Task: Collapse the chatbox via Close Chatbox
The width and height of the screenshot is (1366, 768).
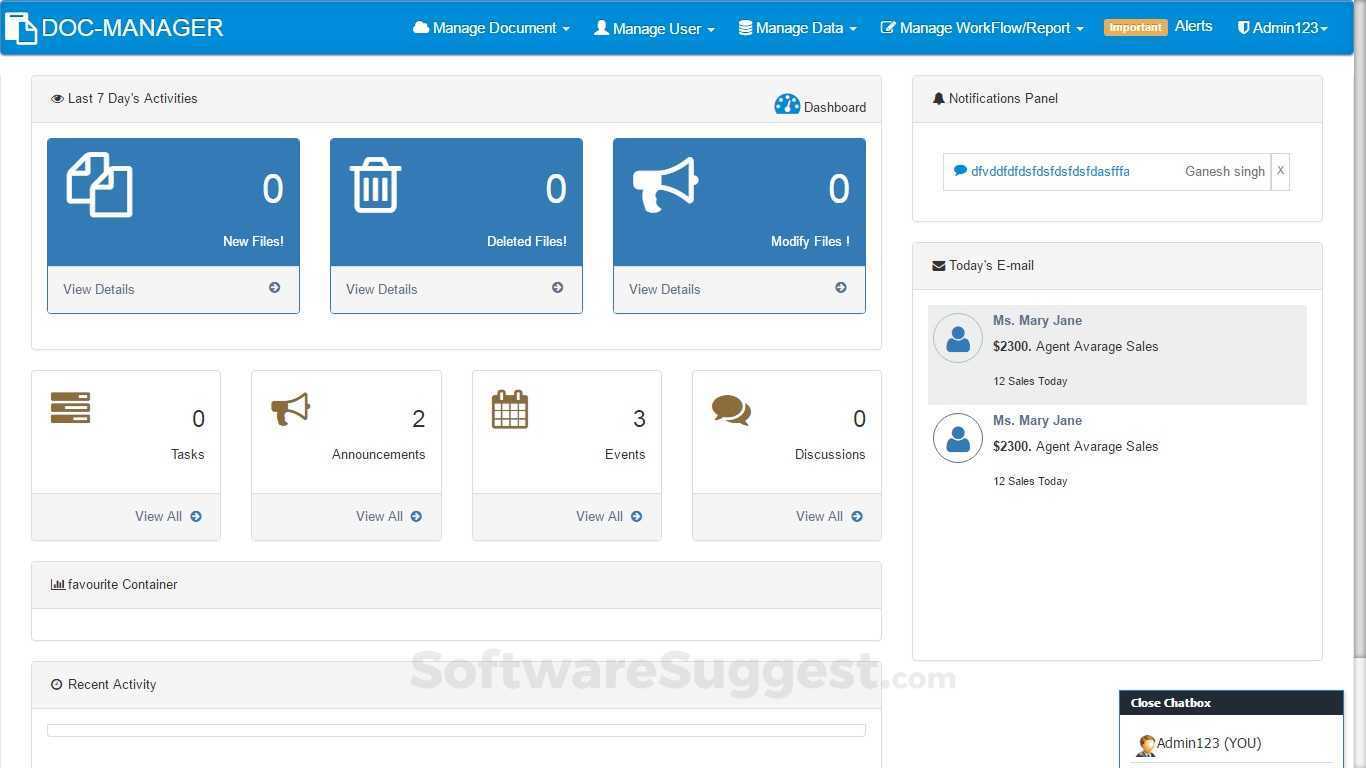Action: (x=1170, y=702)
